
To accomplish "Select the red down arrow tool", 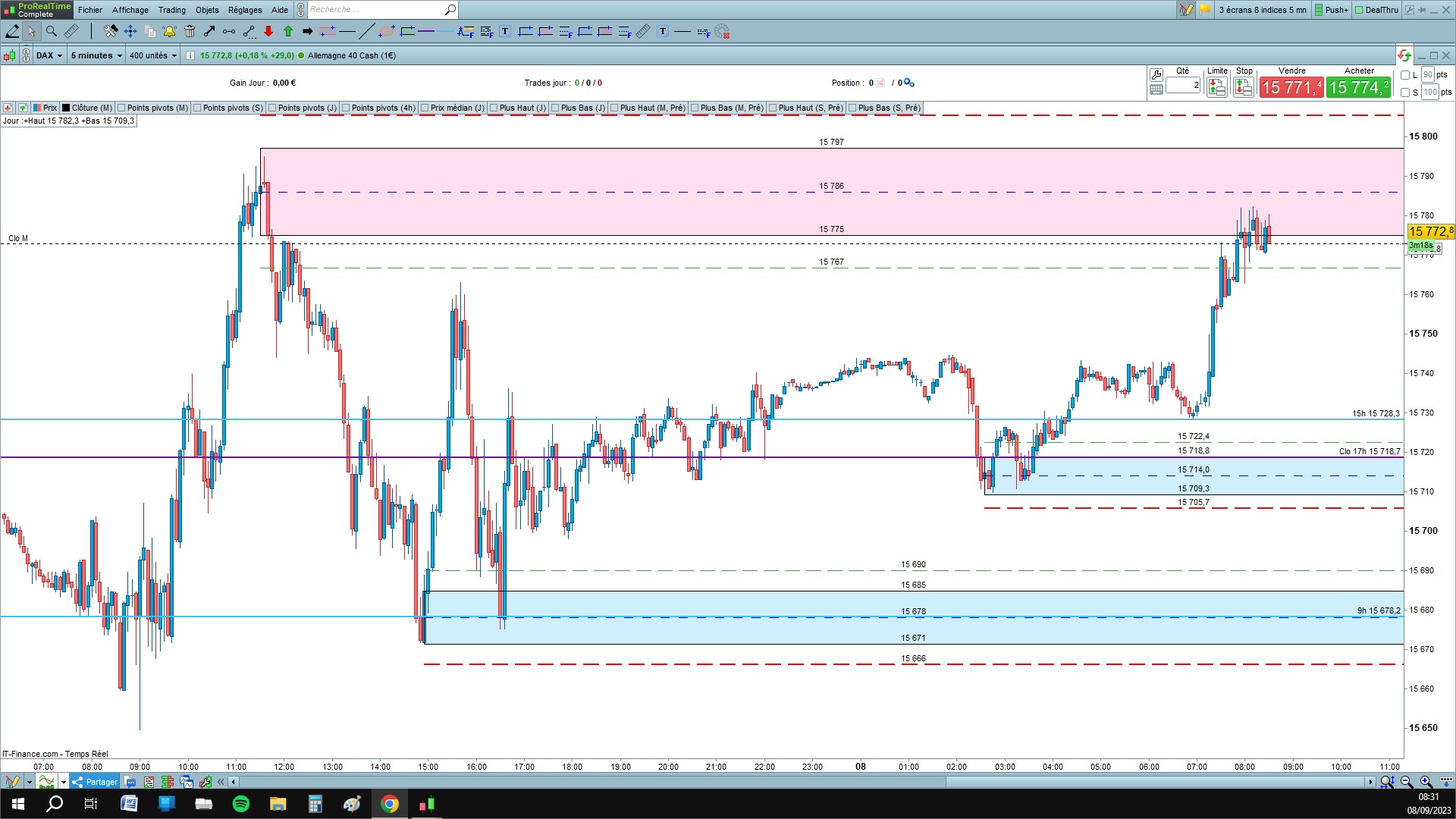I will click(268, 31).
